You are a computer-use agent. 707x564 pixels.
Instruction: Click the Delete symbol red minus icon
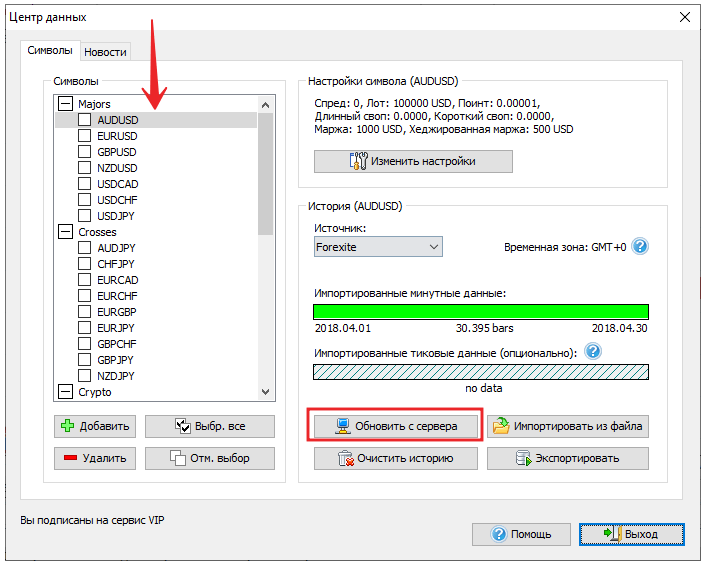(x=68, y=459)
